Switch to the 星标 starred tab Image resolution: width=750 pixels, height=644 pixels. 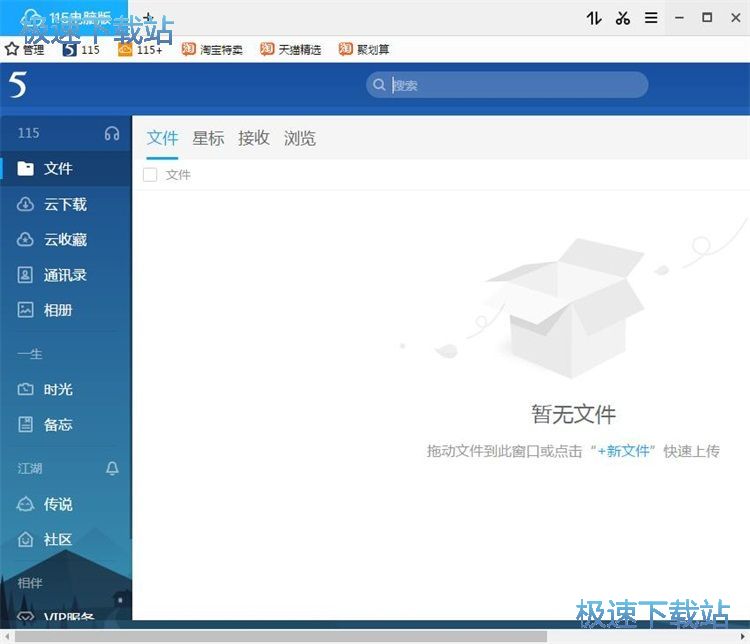208,138
